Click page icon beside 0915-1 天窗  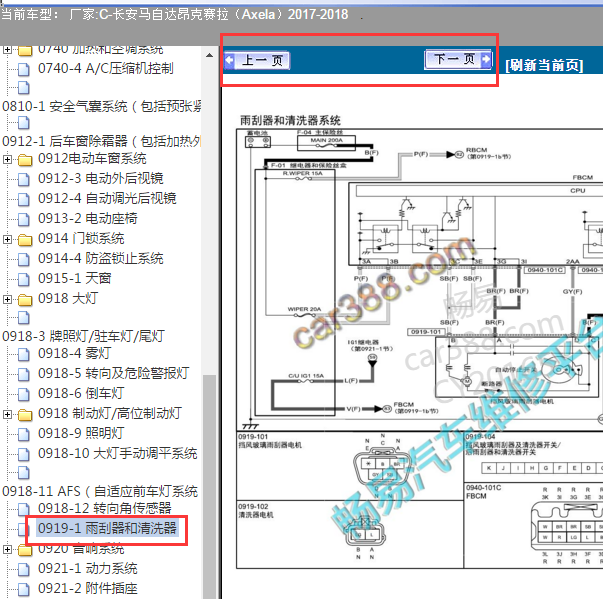click(24, 279)
